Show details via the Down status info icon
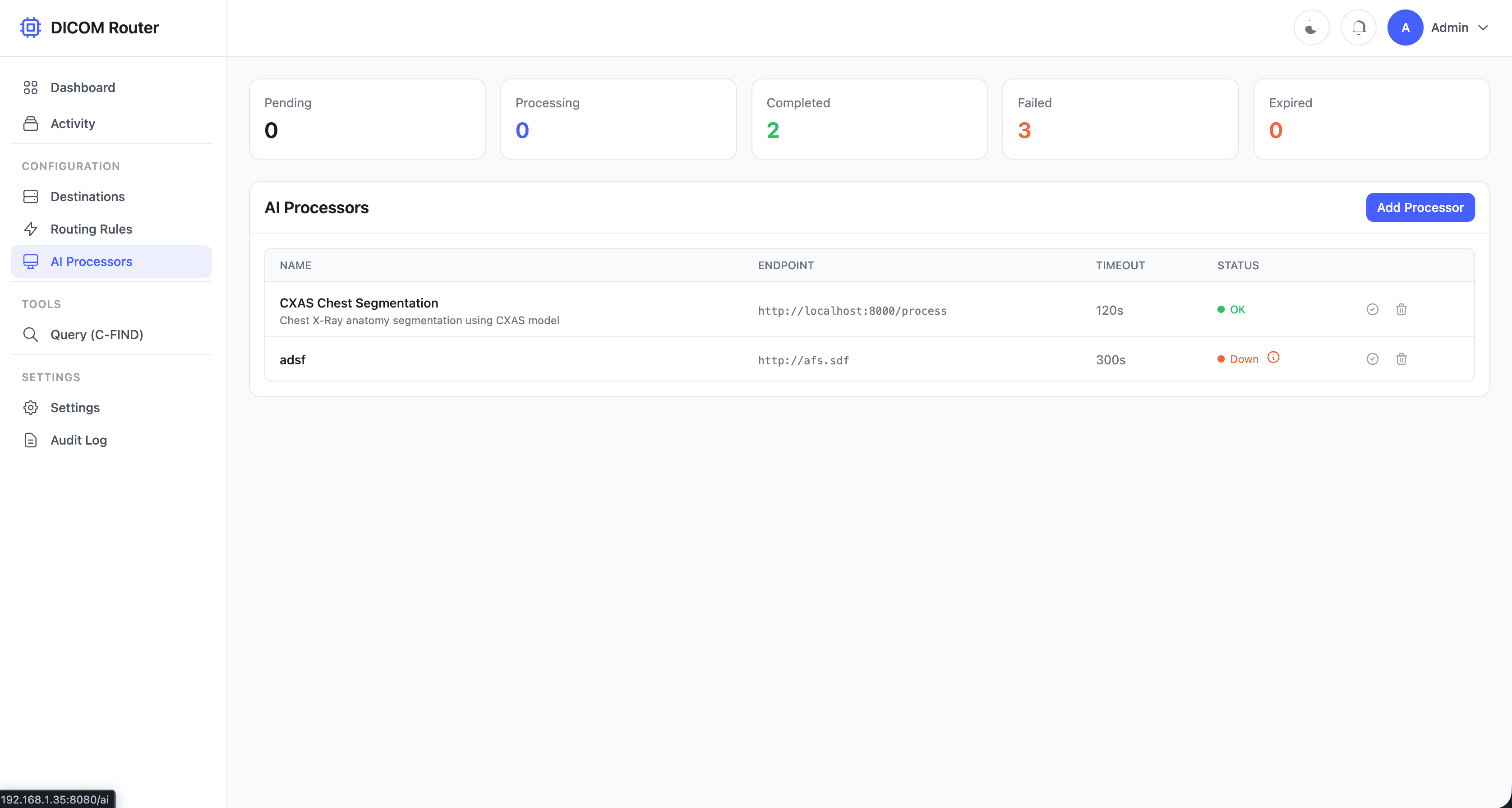Viewport: 1512px width, 808px height. tap(1273, 358)
